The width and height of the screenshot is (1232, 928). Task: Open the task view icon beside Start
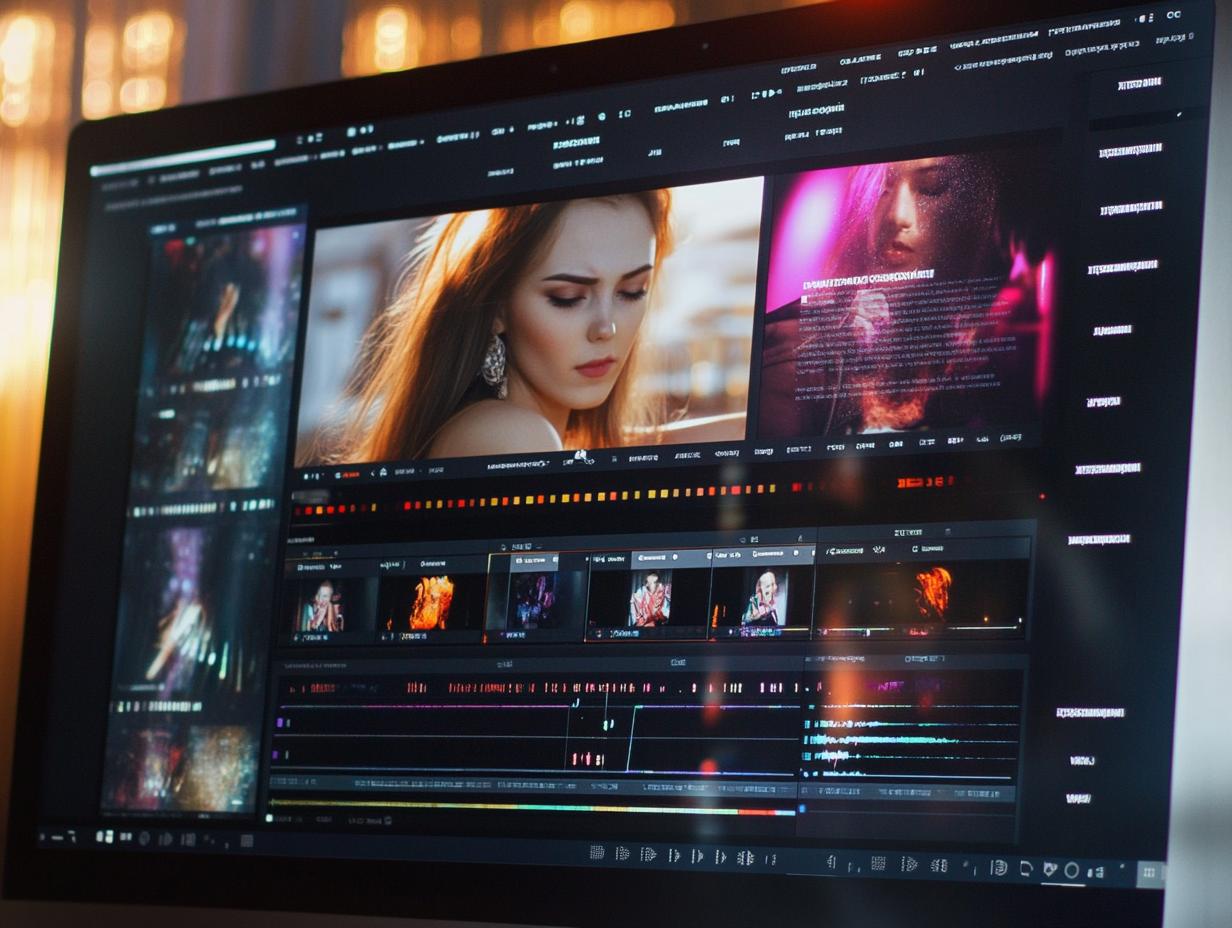(125, 837)
